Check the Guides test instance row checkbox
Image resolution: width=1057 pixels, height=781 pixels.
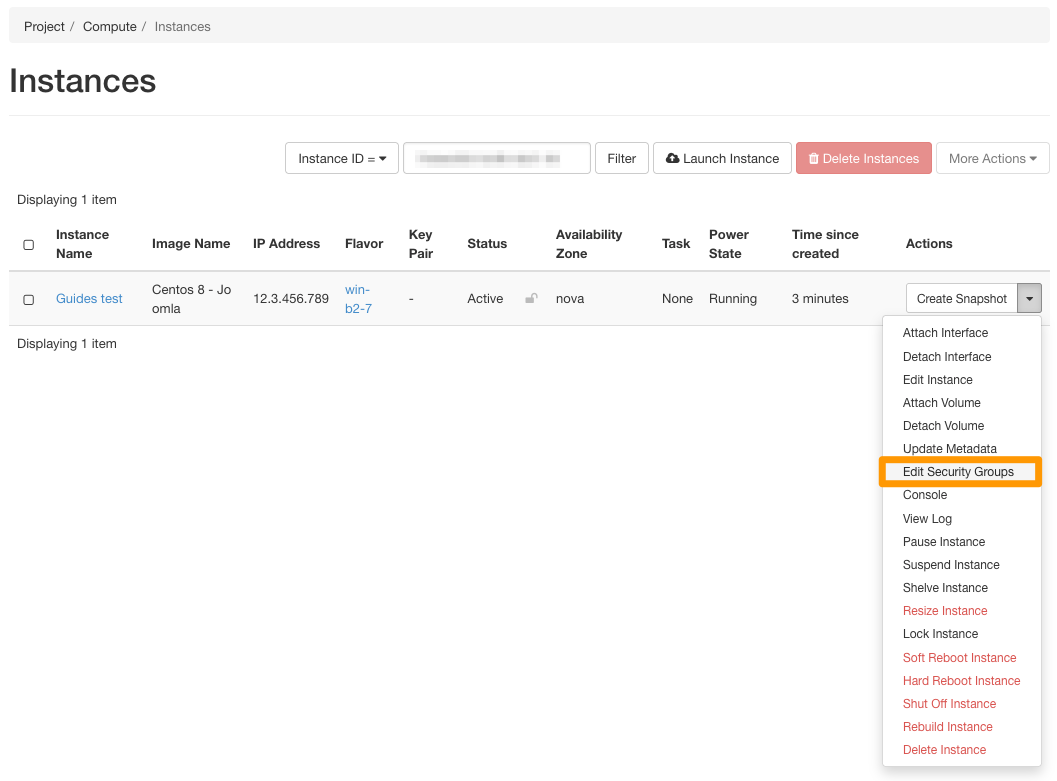(x=28, y=299)
